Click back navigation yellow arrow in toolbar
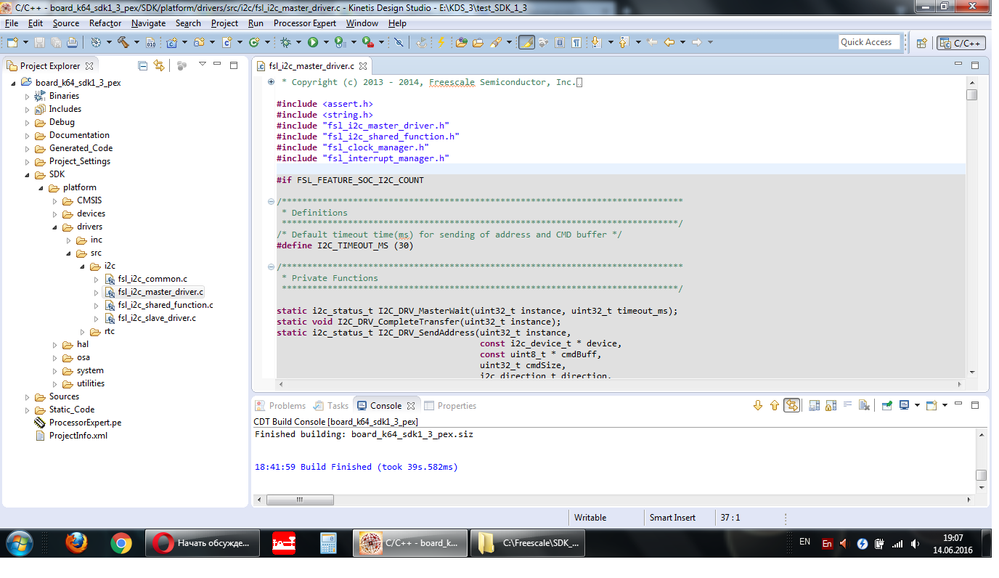Viewport: 999px width, 578px height. tap(669, 42)
